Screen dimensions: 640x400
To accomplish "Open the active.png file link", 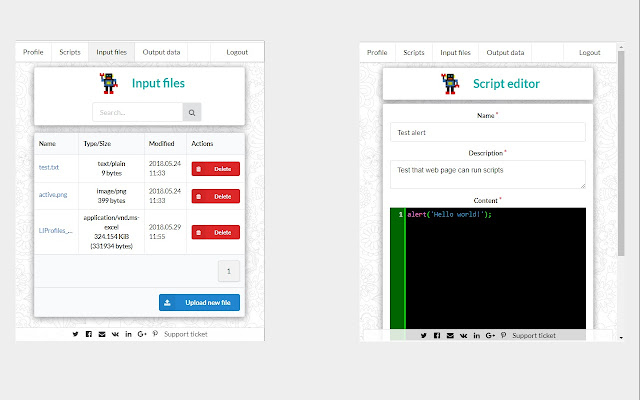I will click(53, 195).
